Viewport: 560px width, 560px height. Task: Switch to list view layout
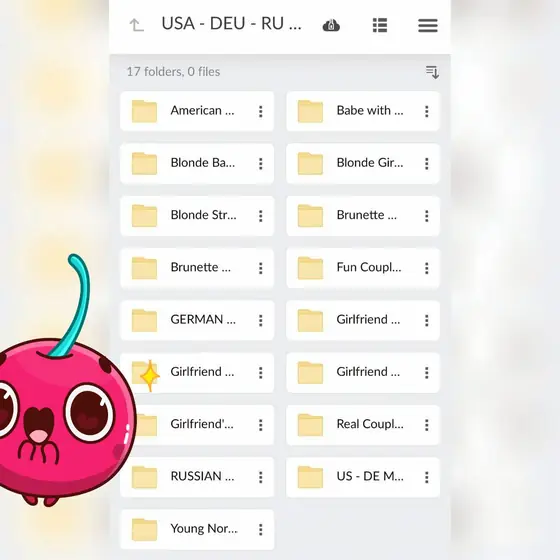(x=380, y=25)
